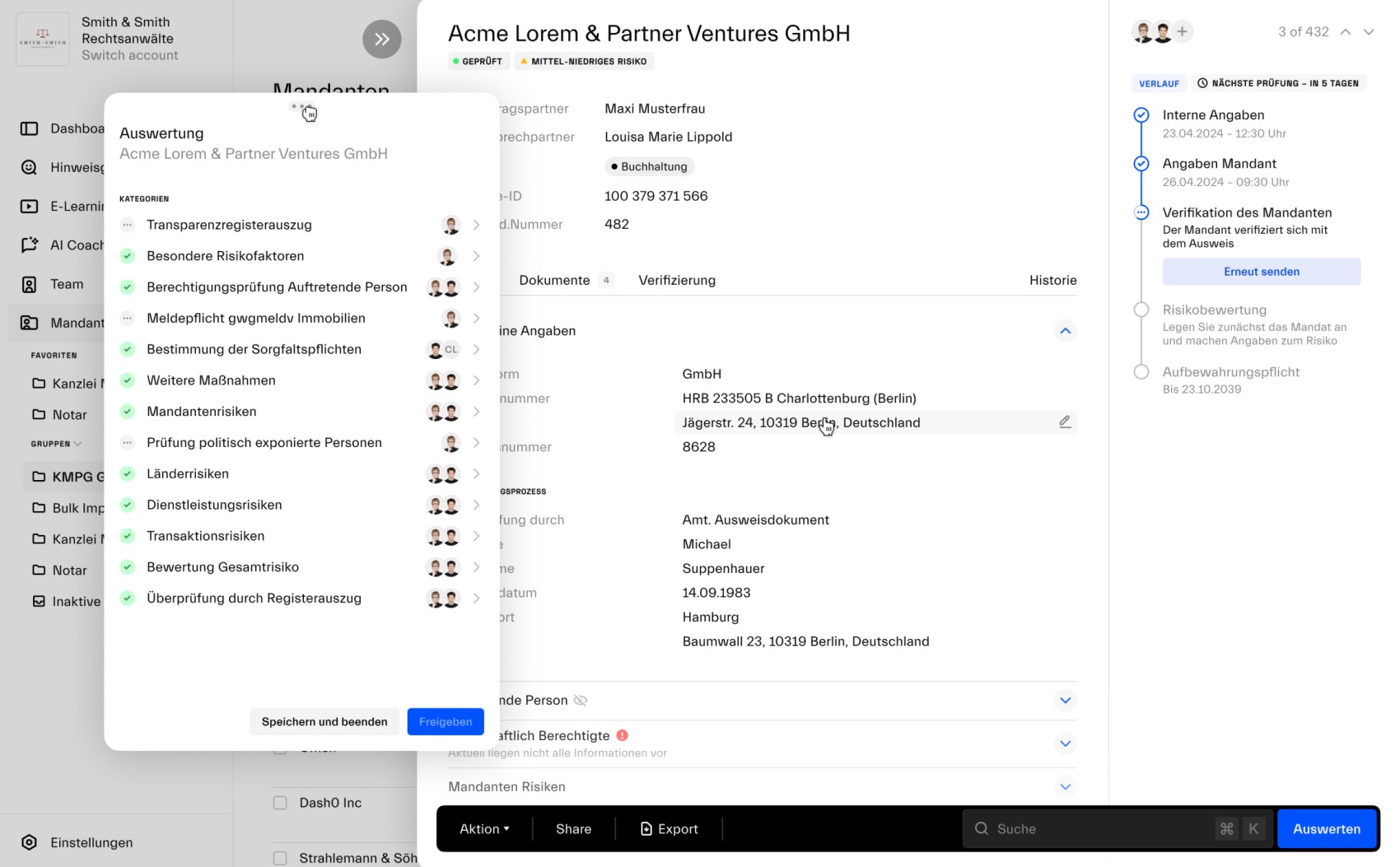This screenshot has width=1400, height=867.
Task: Click the search magnifier icon
Action: 982,829
